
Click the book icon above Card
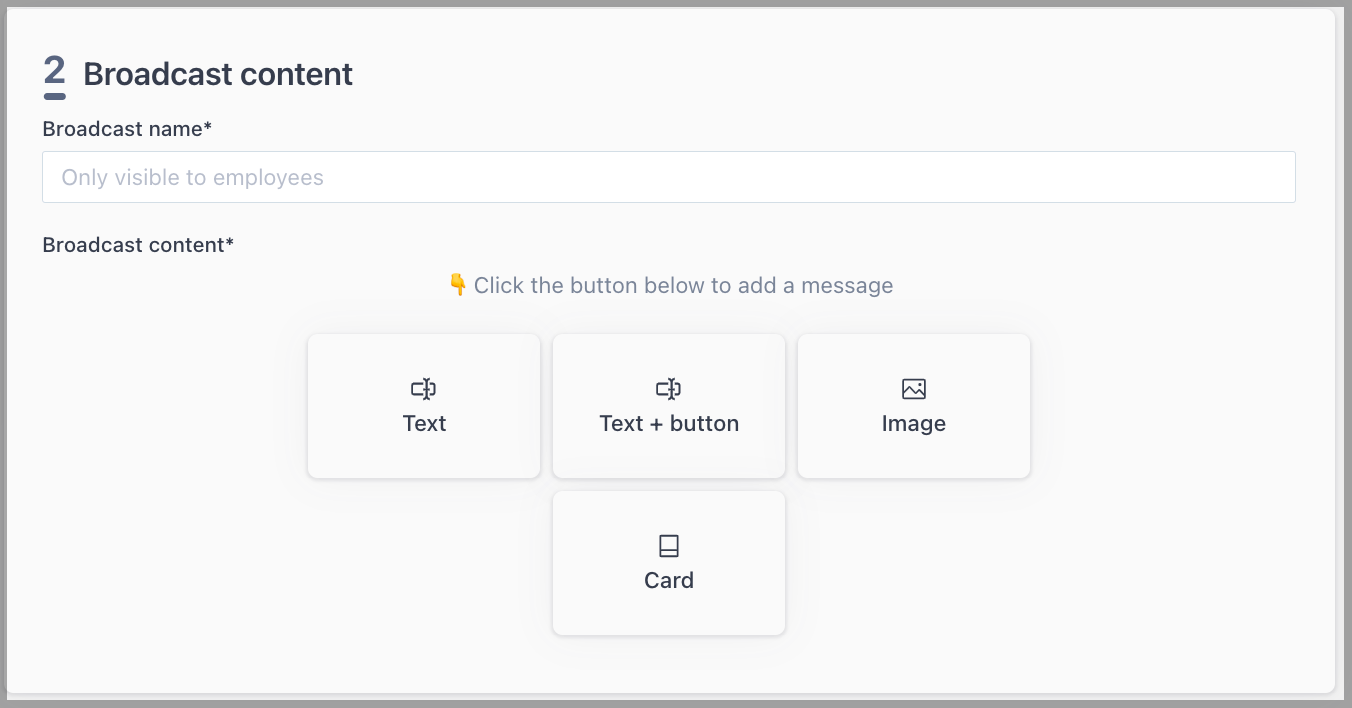click(x=669, y=546)
